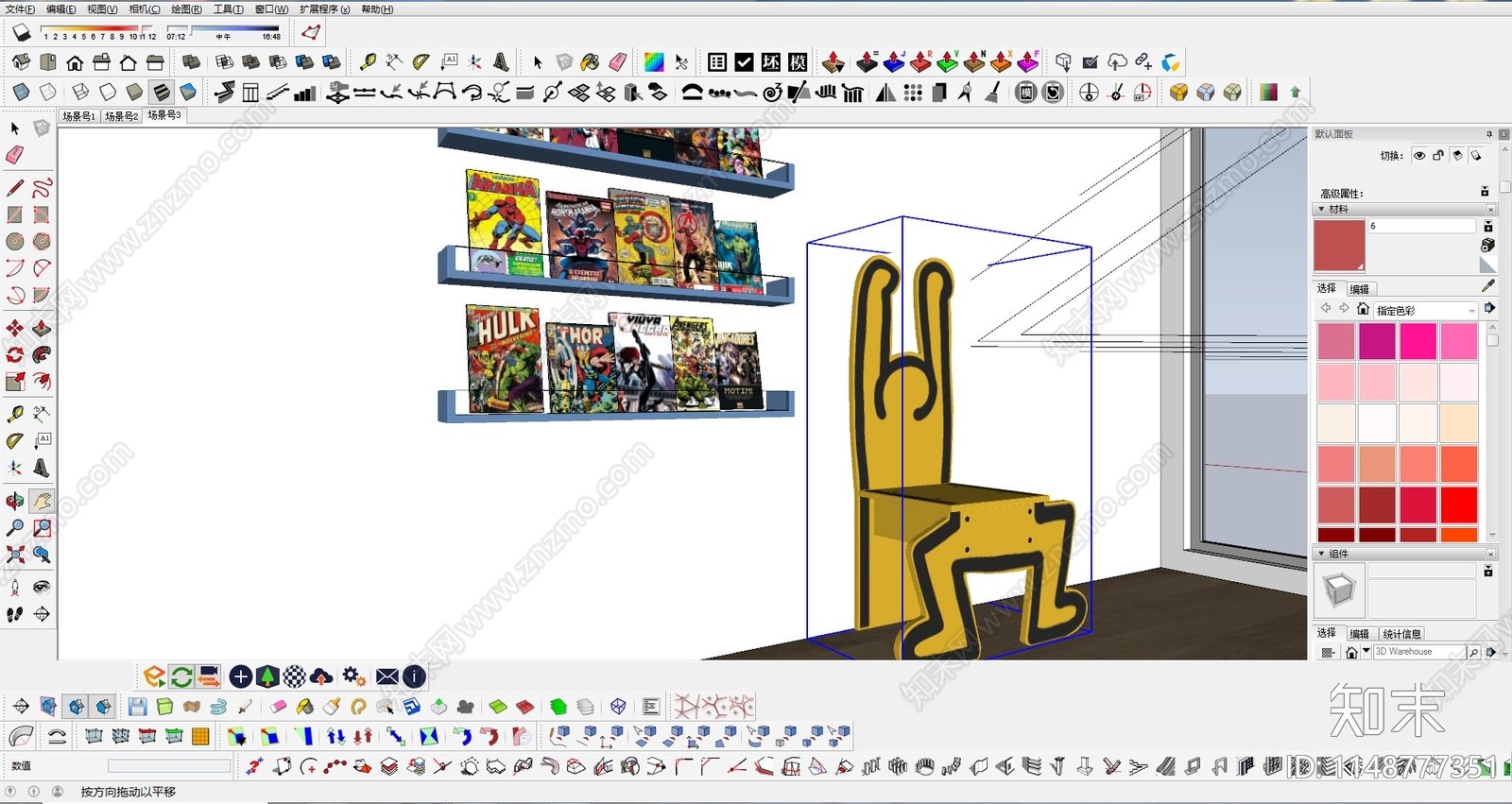Go back in materials browser
Viewport: 1512px width, 804px height.
coord(1326,309)
